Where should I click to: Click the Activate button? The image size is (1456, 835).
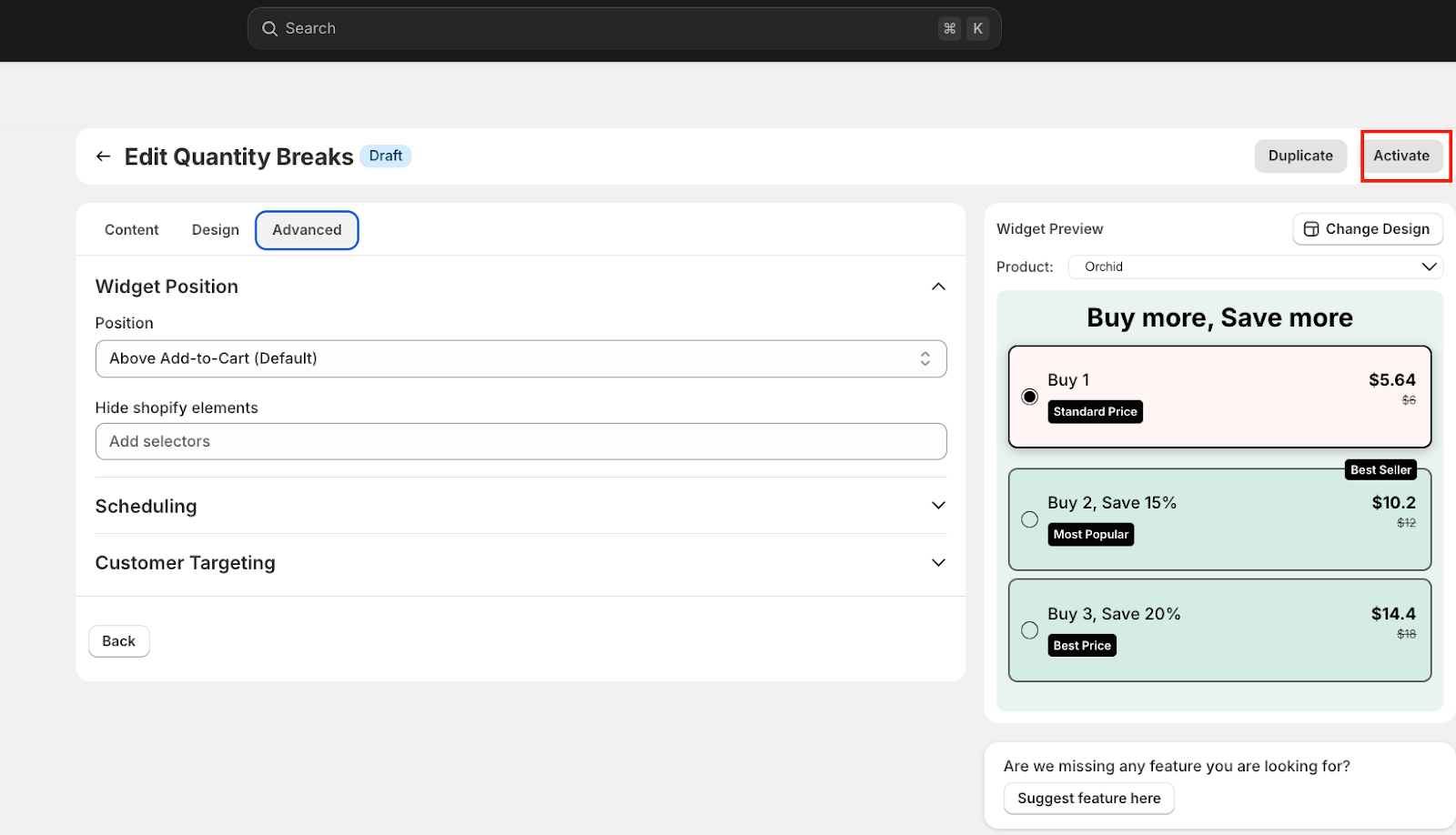(x=1400, y=156)
